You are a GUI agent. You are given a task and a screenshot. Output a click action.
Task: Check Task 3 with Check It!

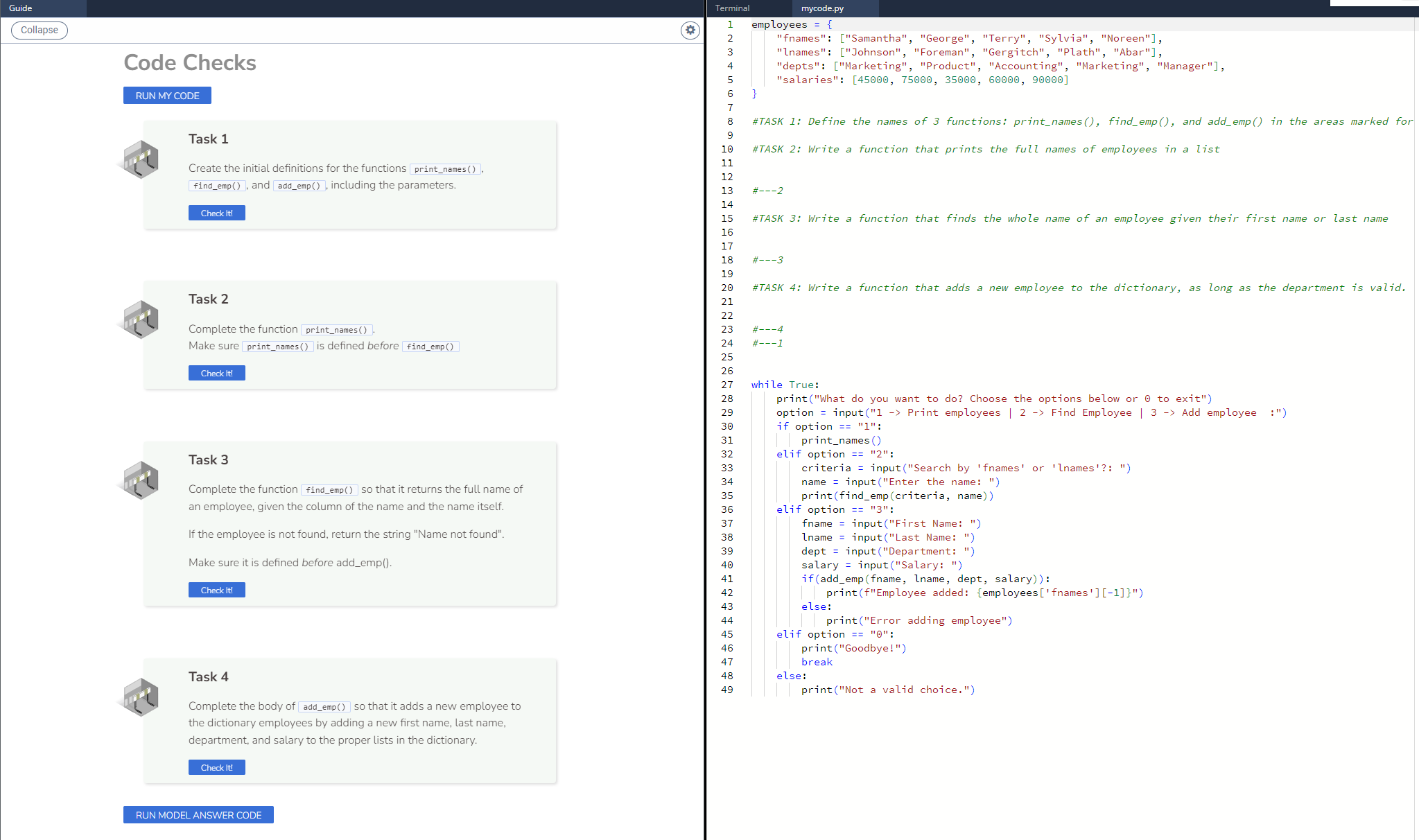pyautogui.click(x=217, y=590)
